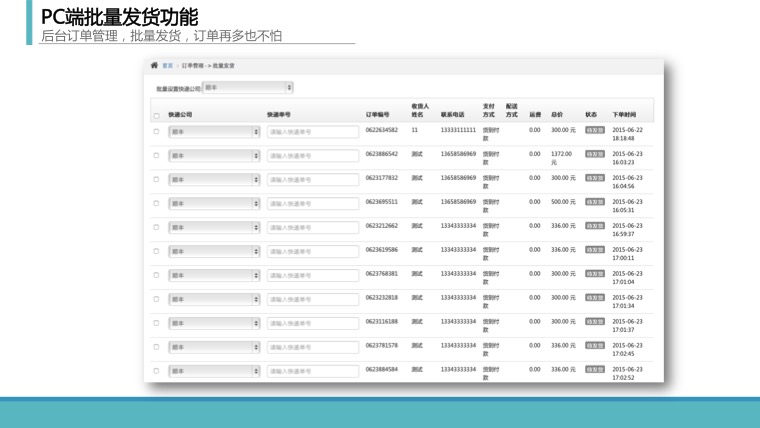Image resolution: width=760 pixels, height=428 pixels.
Task: Click the total price 500.00 元
Action: [563, 202]
